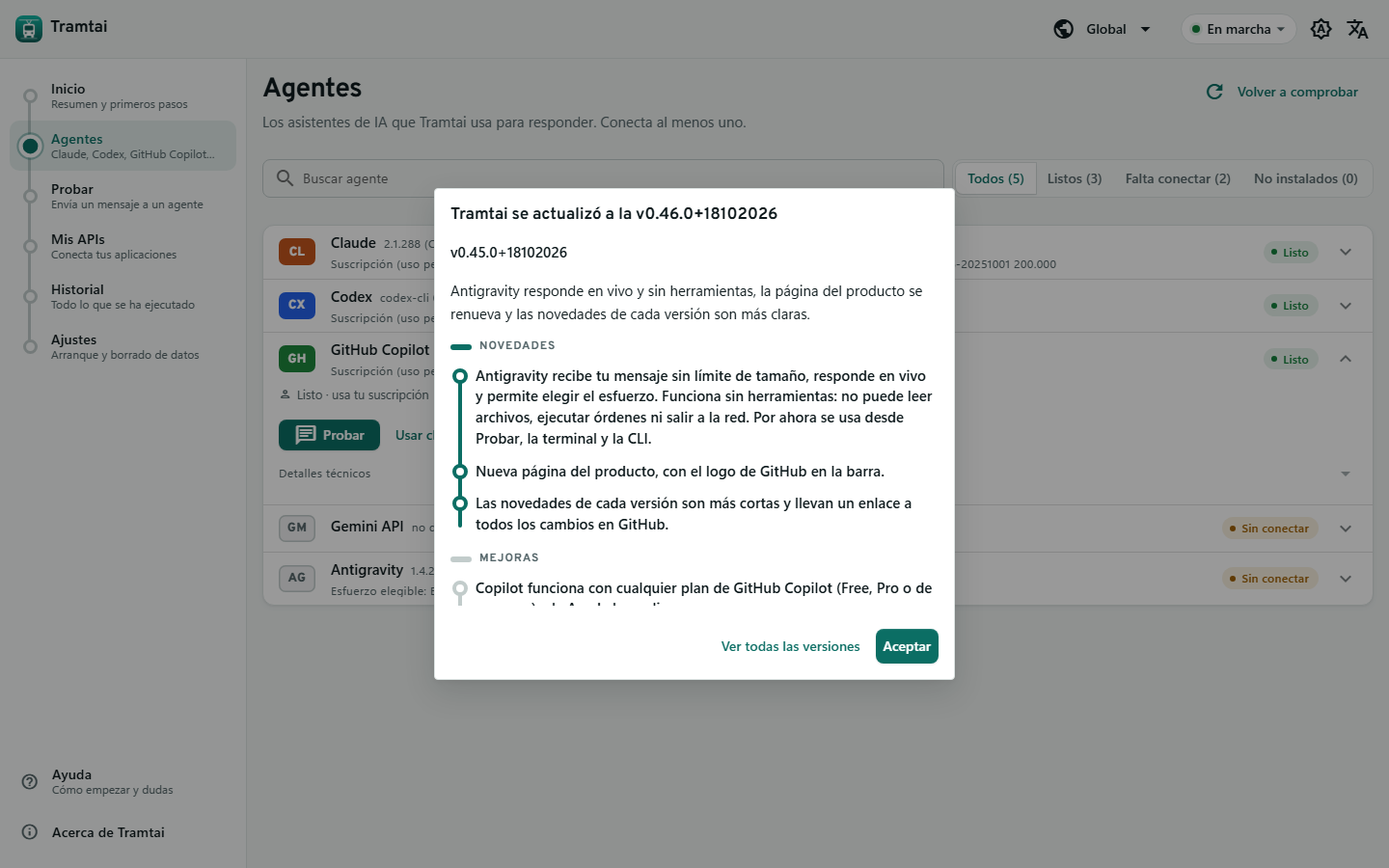Screen dimensions: 1389x868
Task: Expand the Claude agent row chevron
Action: [1346, 252]
